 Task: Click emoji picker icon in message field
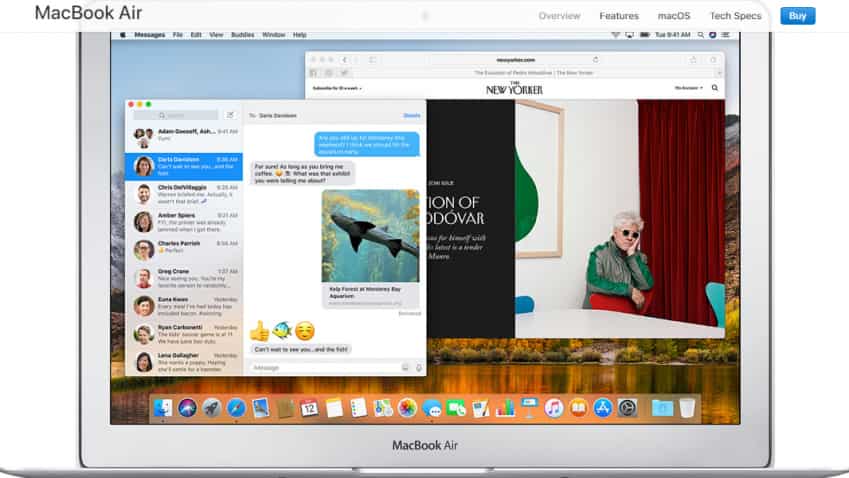click(404, 368)
